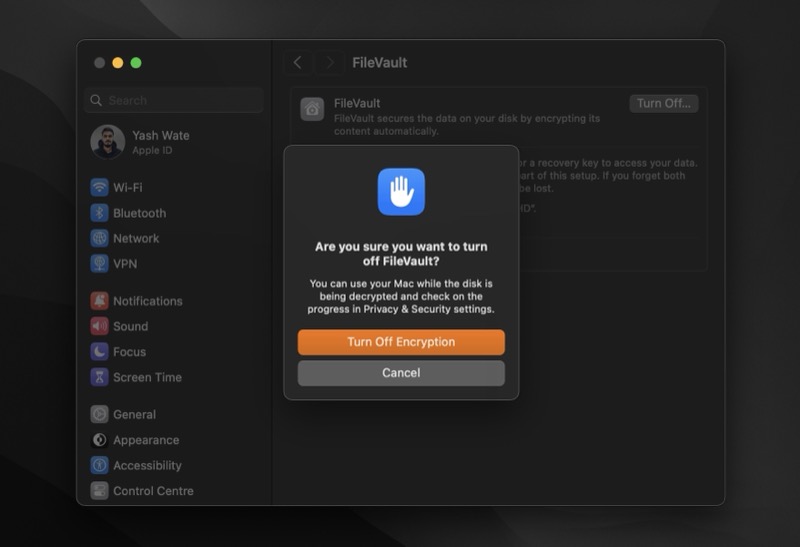The width and height of the screenshot is (800, 547).
Task: Cancel the FileVault dialog
Action: (401, 373)
